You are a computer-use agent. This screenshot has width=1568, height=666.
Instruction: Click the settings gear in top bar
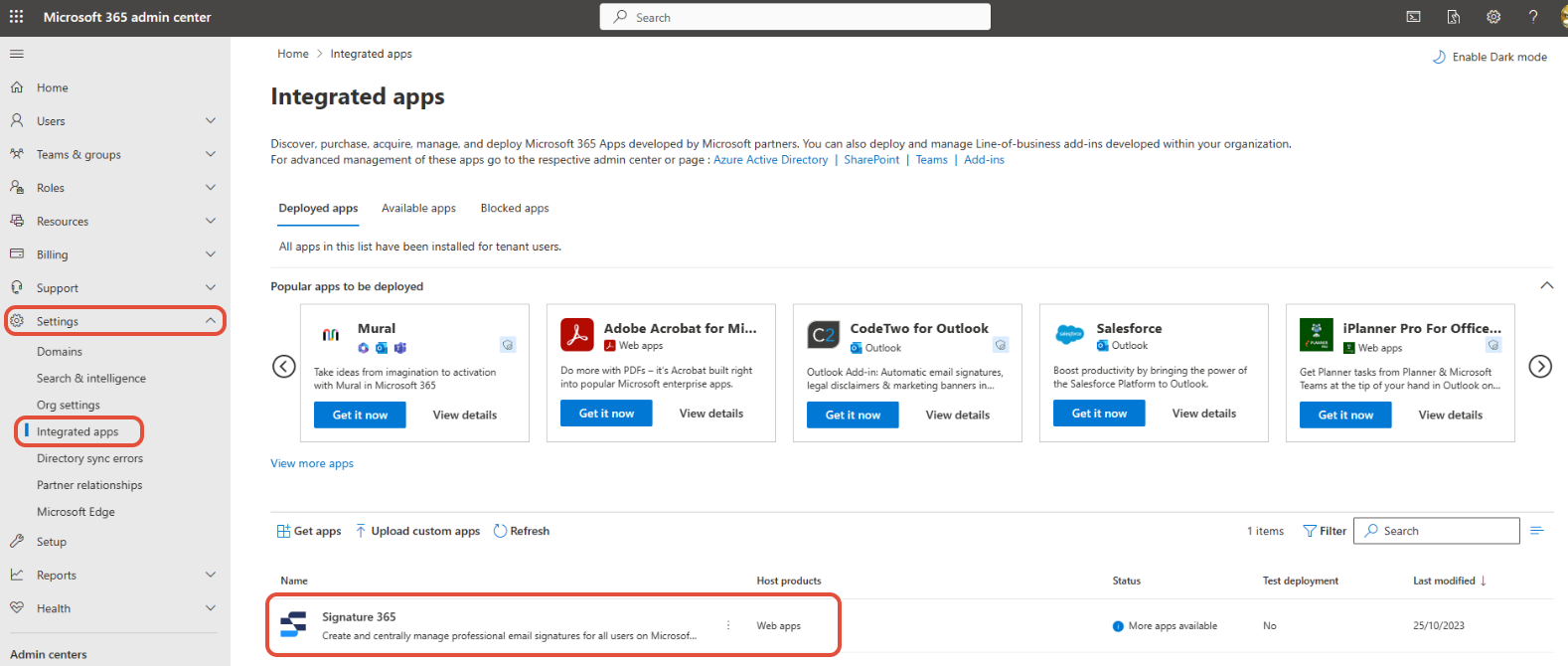(1493, 17)
